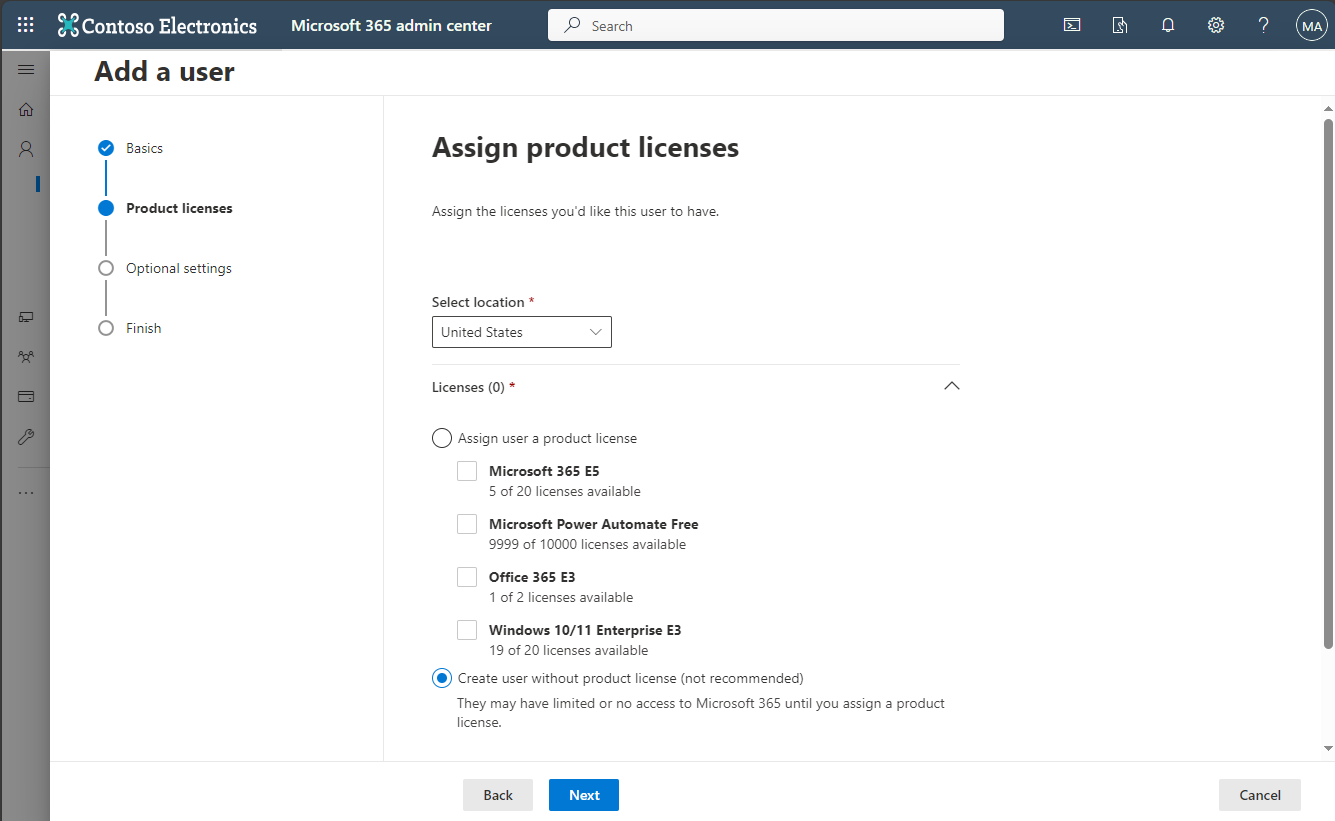Click Microsoft 365 admin center title
This screenshot has height=821, width=1335.
pos(391,26)
